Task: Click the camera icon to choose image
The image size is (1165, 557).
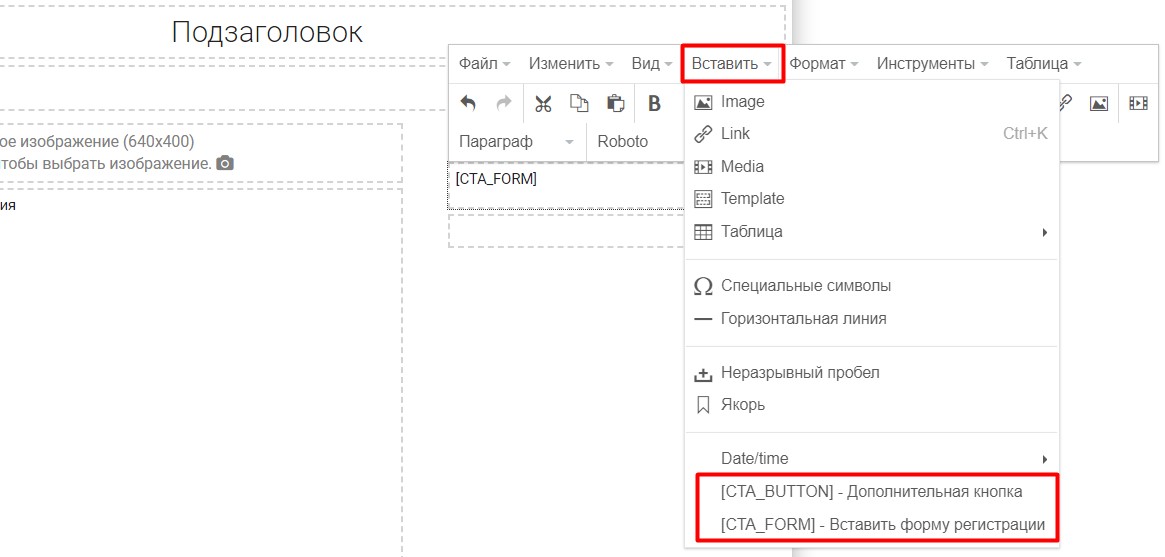Action: (226, 163)
